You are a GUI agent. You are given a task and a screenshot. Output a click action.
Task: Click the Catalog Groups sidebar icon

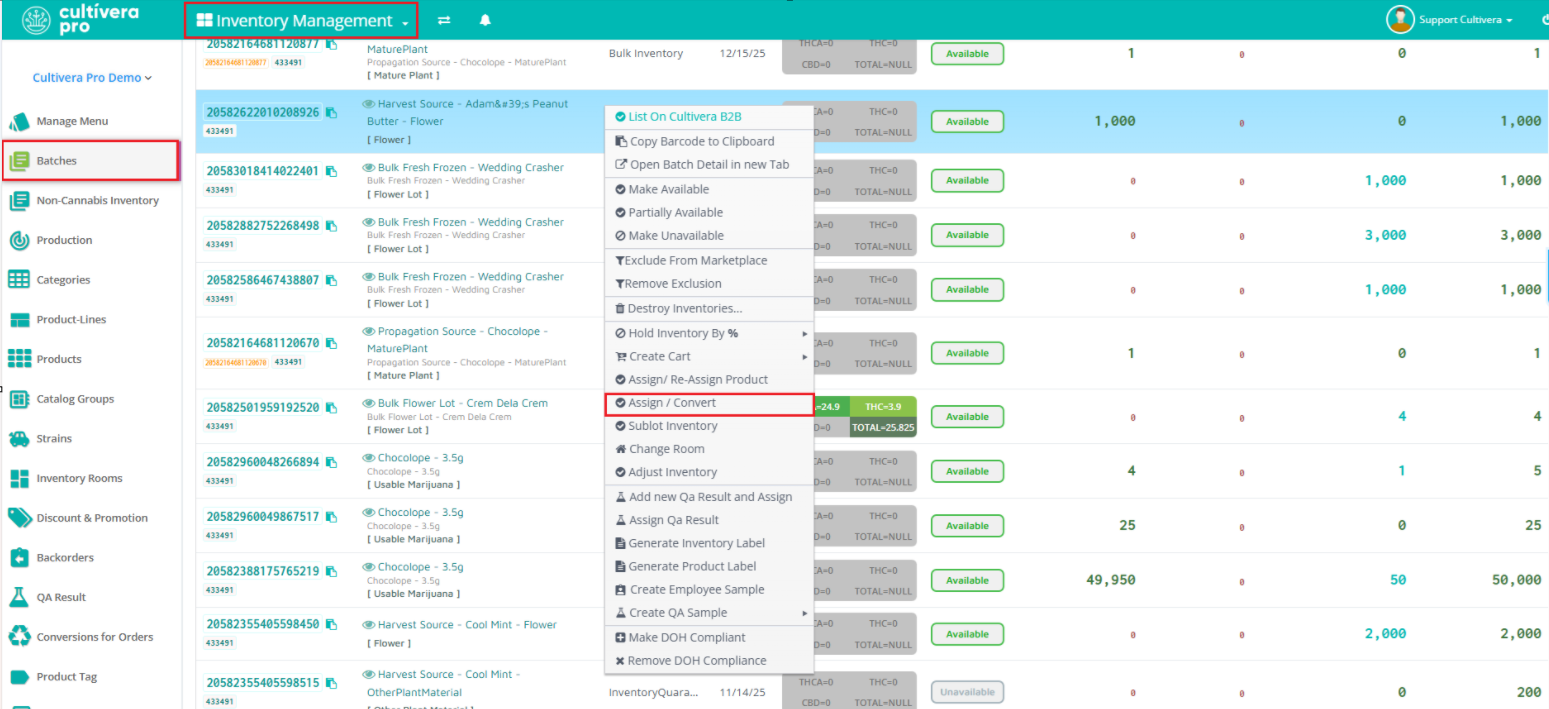pos(19,399)
